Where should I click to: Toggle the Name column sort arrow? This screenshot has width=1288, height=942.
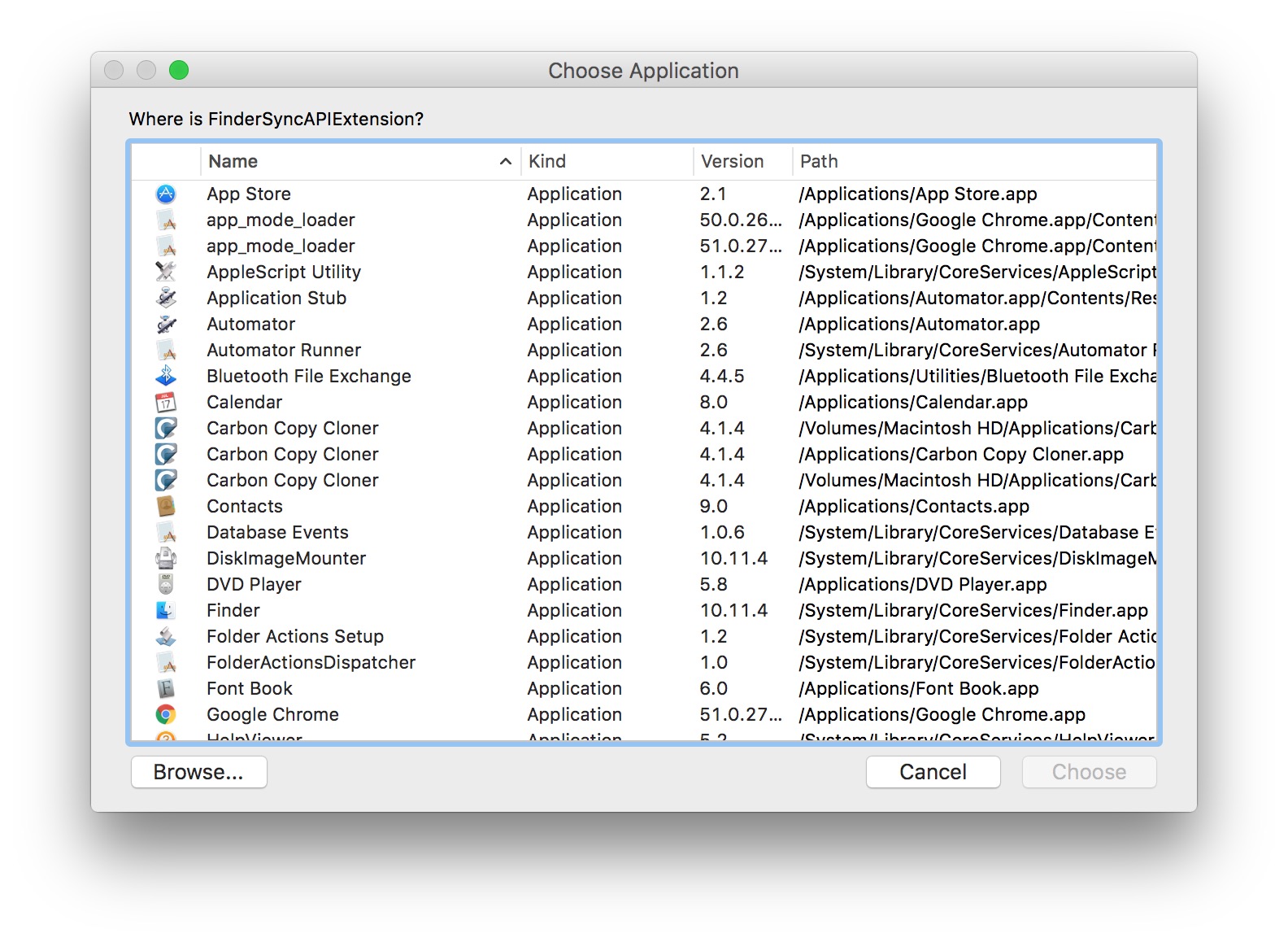click(x=505, y=161)
